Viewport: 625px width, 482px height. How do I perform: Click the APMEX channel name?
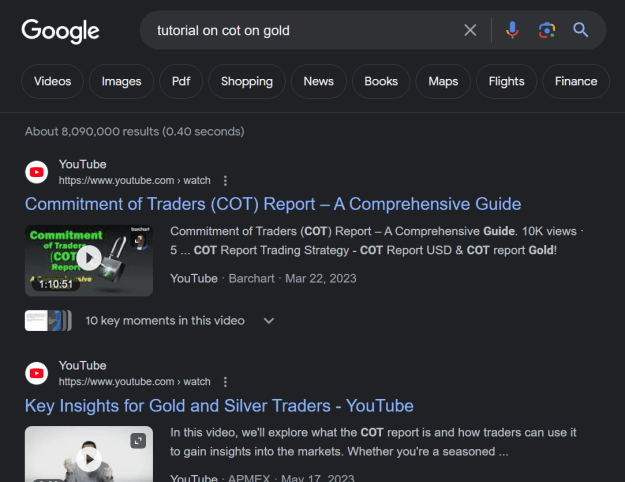[249, 478]
